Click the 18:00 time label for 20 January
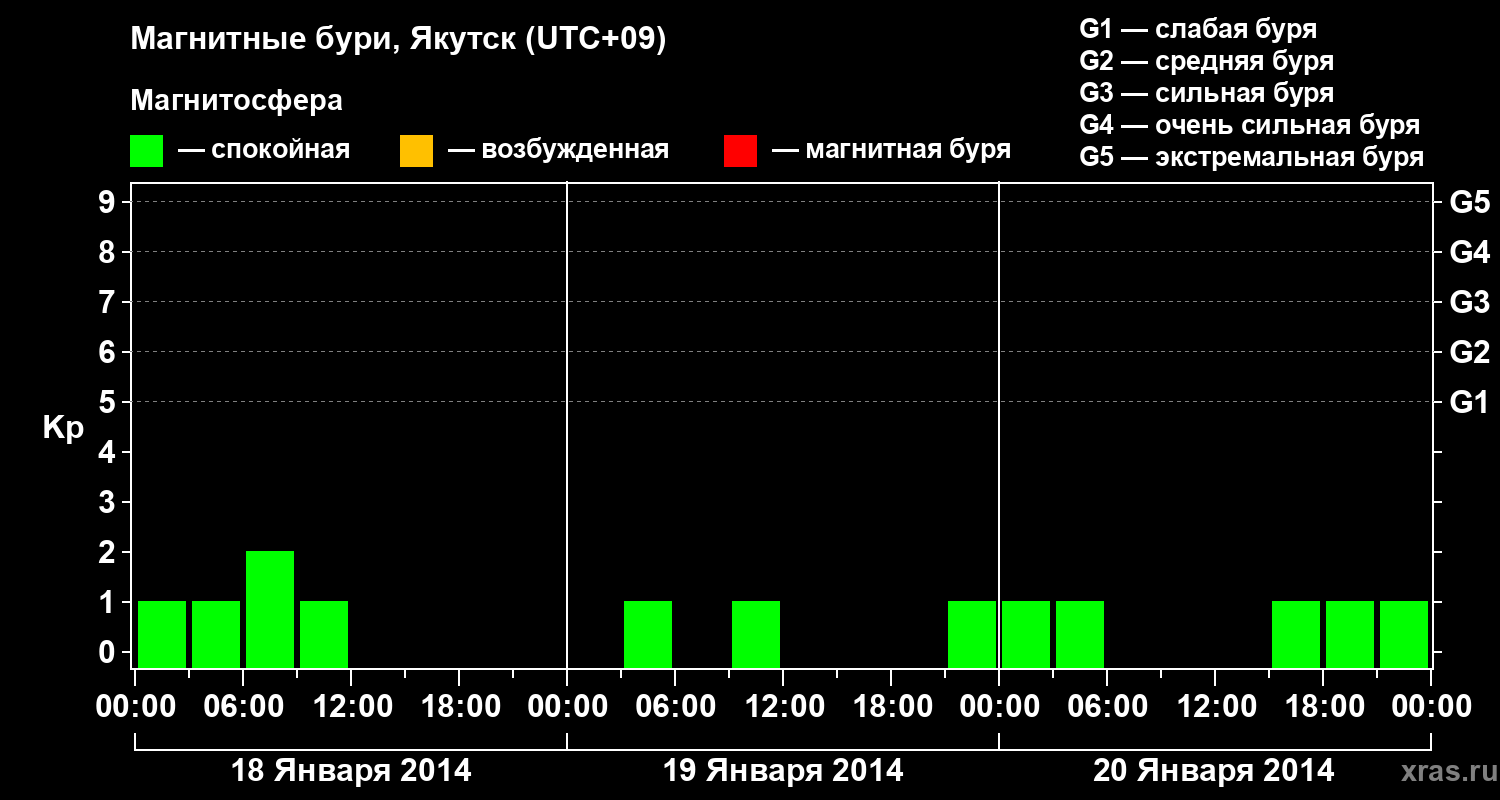 tap(1323, 707)
